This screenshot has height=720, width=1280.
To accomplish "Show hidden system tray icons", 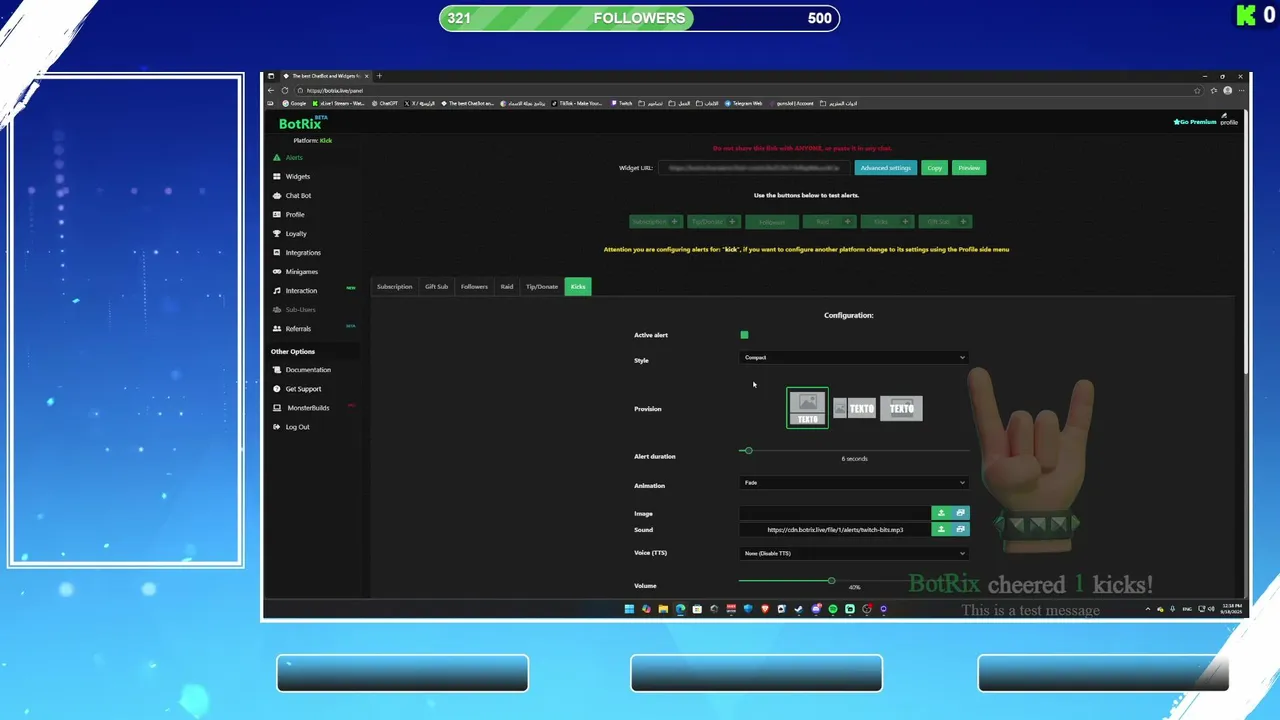I will 1148,609.
